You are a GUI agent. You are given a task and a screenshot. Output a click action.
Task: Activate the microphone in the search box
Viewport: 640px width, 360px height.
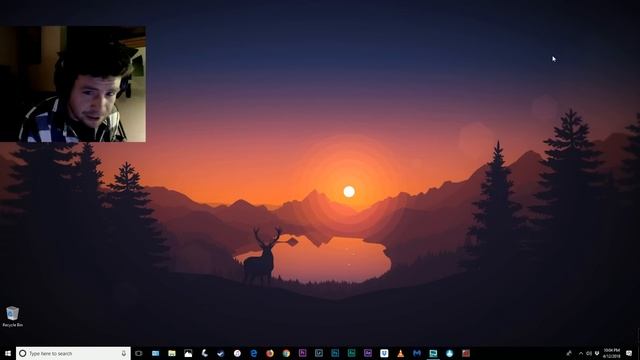click(x=124, y=353)
